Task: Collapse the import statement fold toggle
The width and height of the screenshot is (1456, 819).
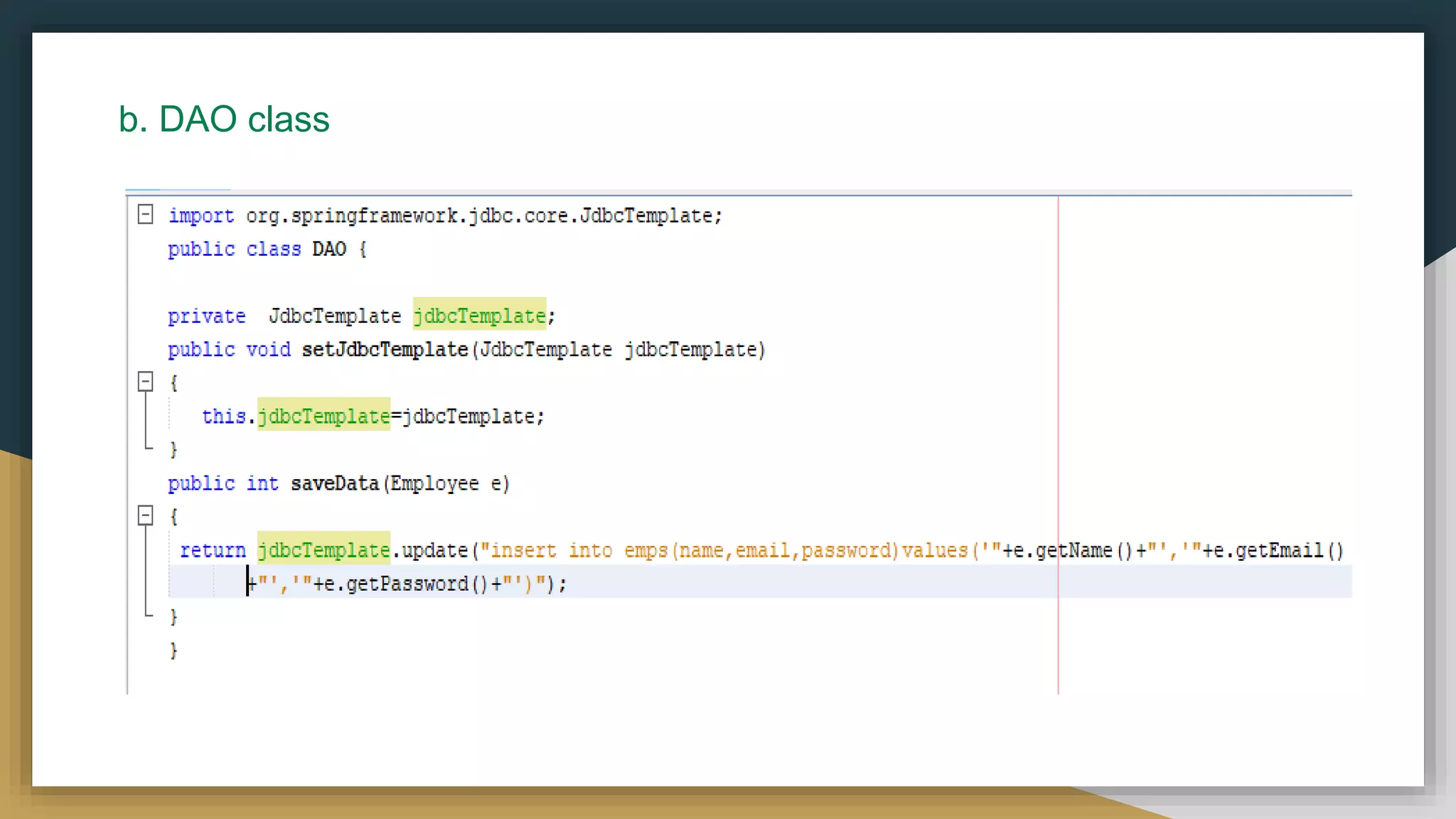Action: (x=145, y=214)
